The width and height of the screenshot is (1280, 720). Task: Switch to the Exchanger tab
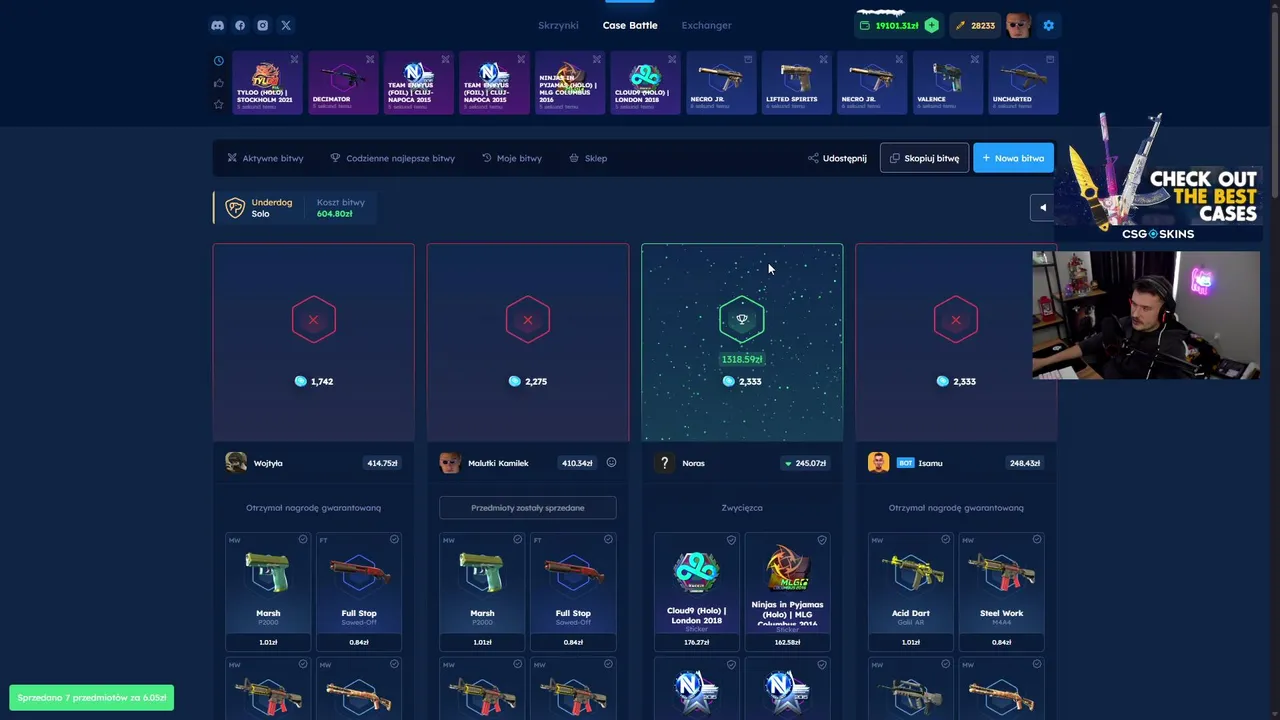pos(706,25)
